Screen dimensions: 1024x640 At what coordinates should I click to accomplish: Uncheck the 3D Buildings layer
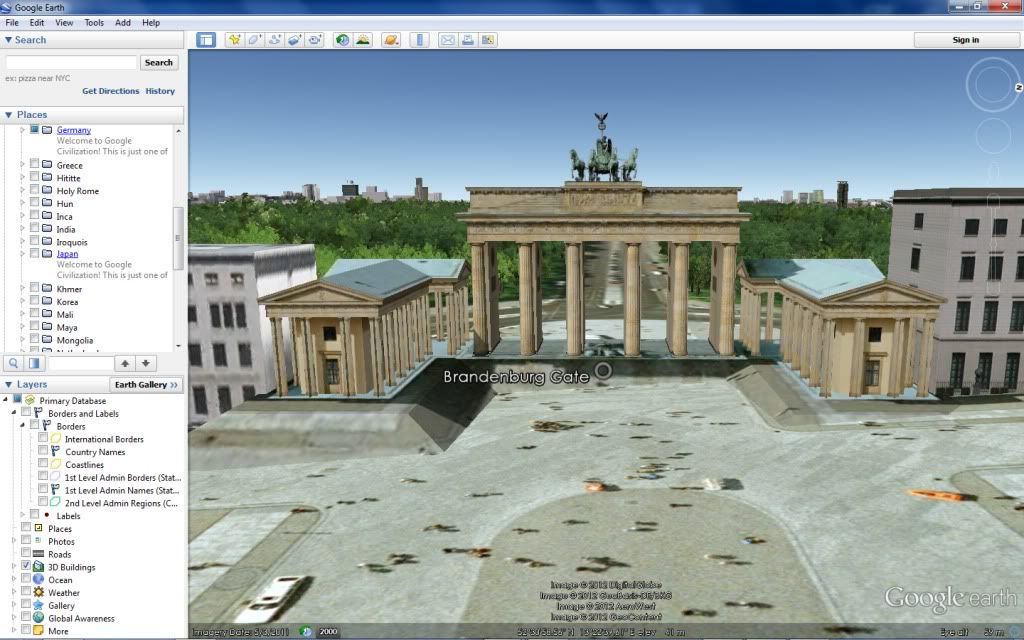click(x=26, y=566)
